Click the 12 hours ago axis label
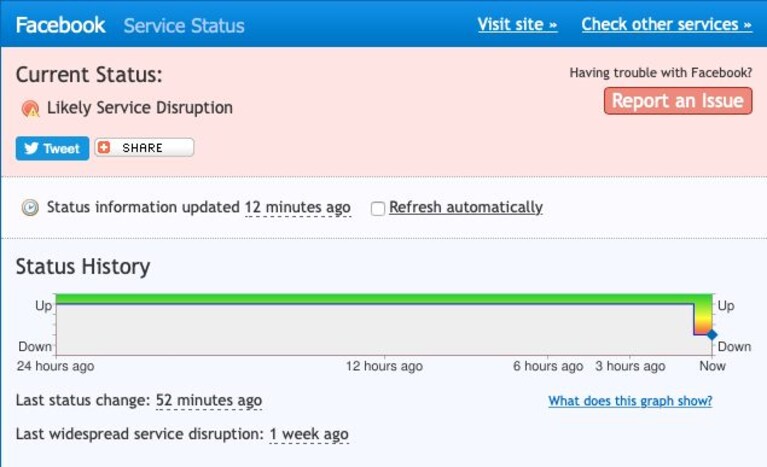767x467 pixels. tap(384, 366)
